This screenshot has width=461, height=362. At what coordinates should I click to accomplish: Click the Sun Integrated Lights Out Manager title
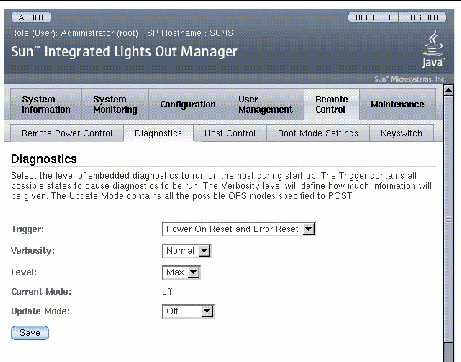(124, 52)
